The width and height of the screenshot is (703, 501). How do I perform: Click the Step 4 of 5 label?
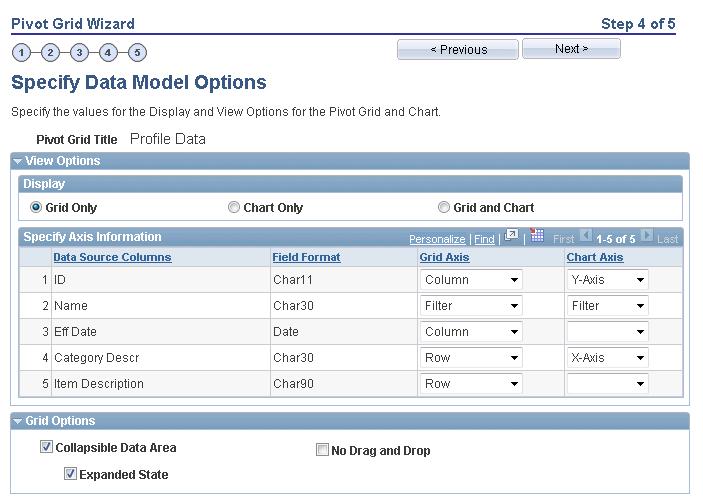pos(638,24)
